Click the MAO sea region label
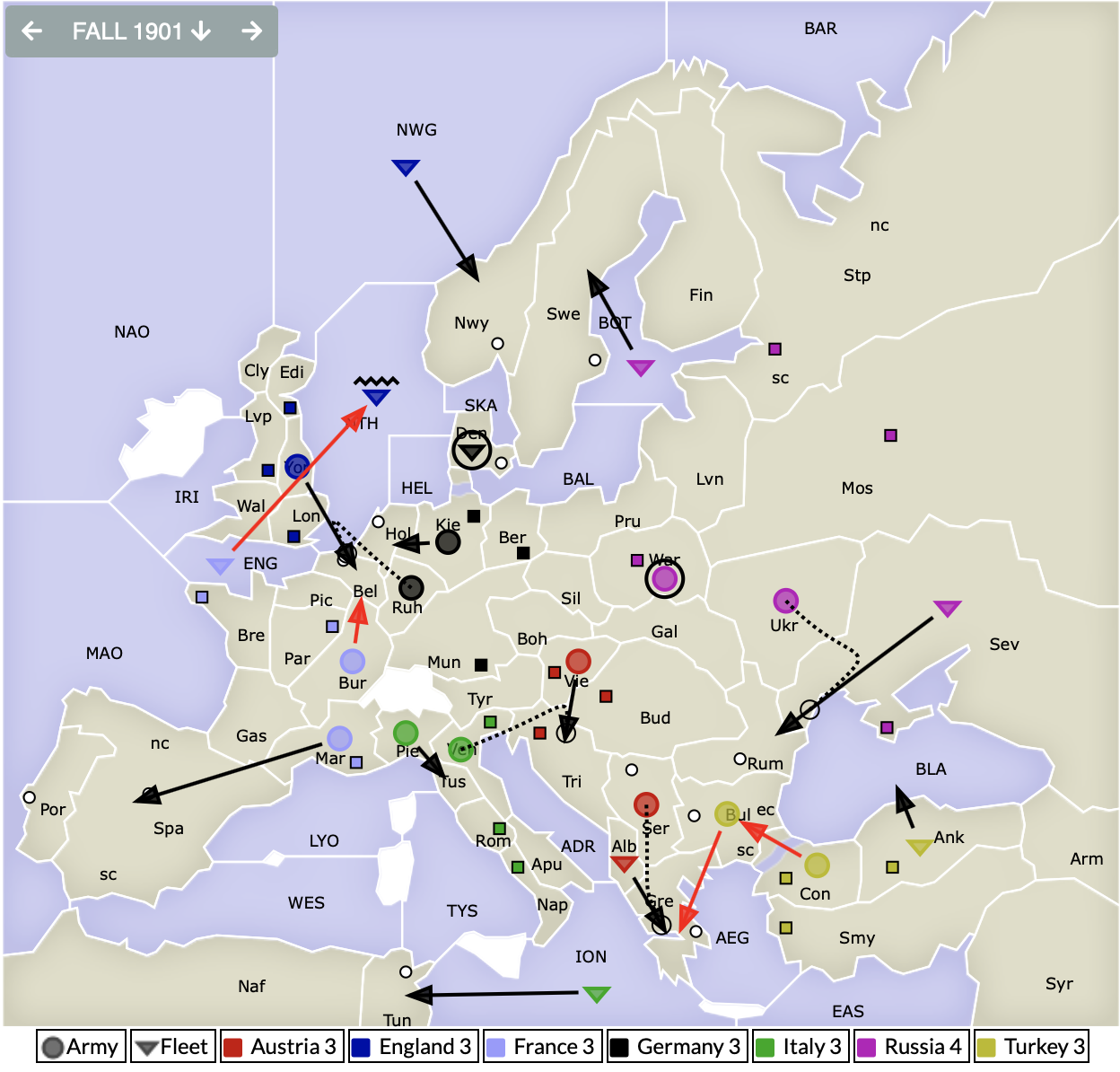The height and width of the screenshot is (1072, 1120). [104, 654]
